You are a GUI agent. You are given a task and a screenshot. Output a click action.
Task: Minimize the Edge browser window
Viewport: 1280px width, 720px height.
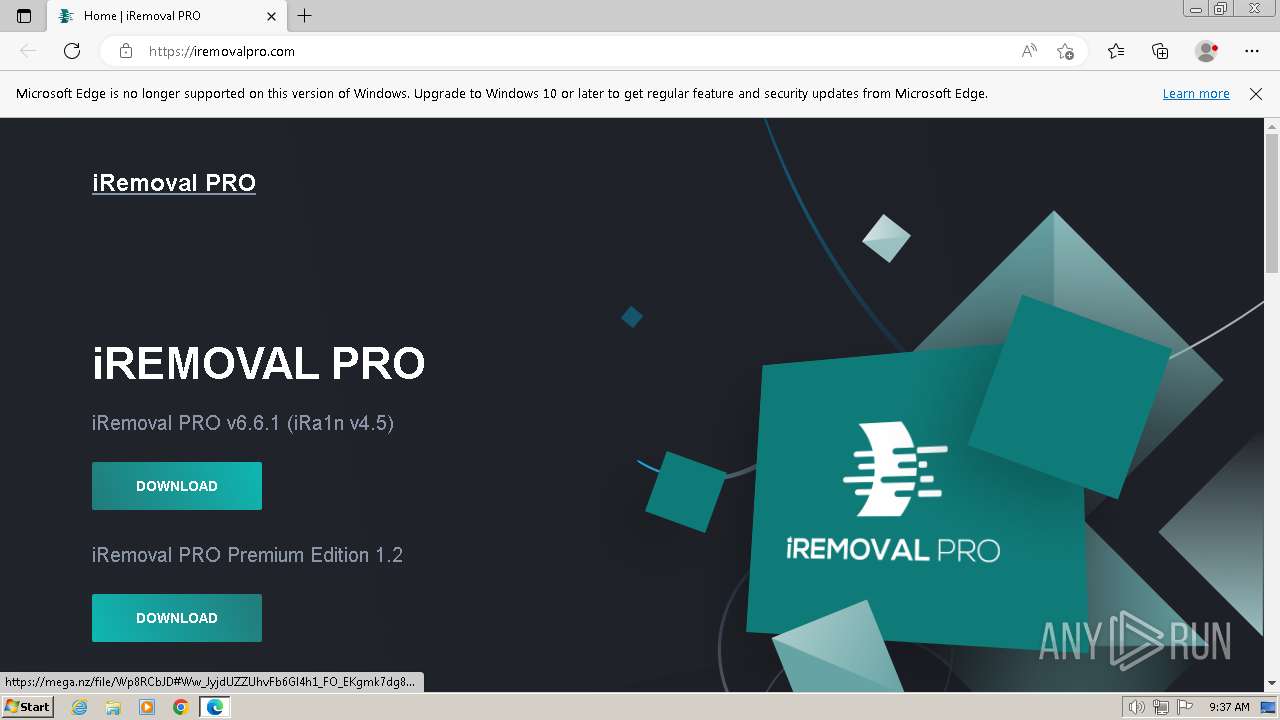pos(1196,9)
